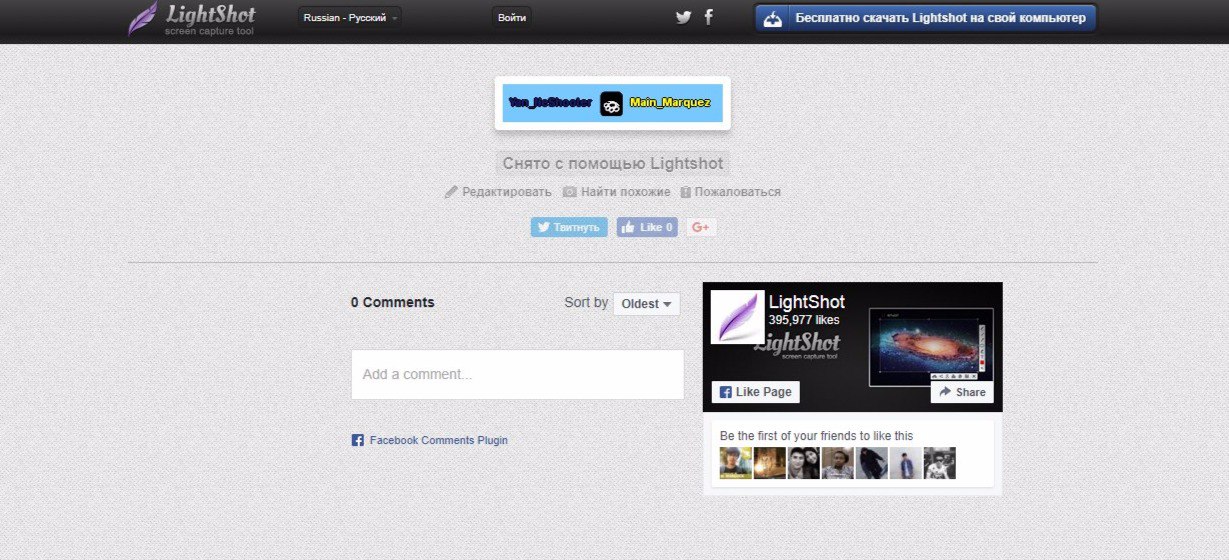
Task: Click the first friend avatar in widget
Action: pos(736,463)
